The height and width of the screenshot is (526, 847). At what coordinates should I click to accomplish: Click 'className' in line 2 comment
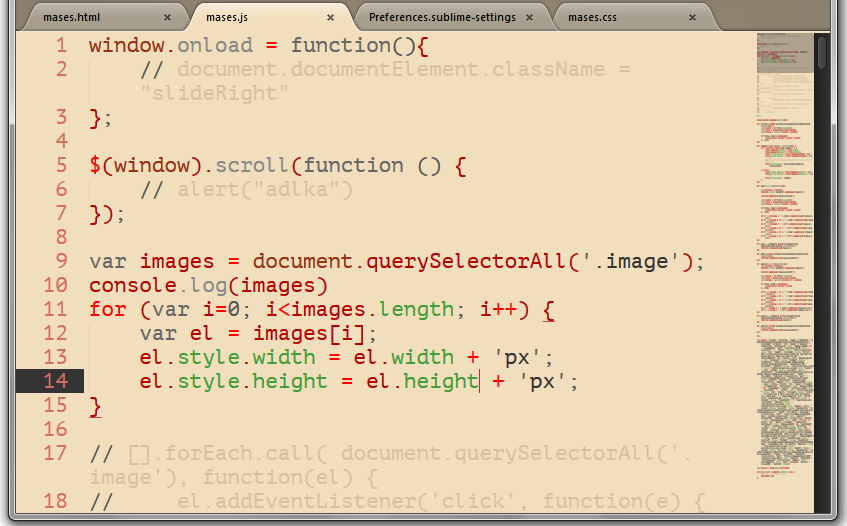click(548, 70)
